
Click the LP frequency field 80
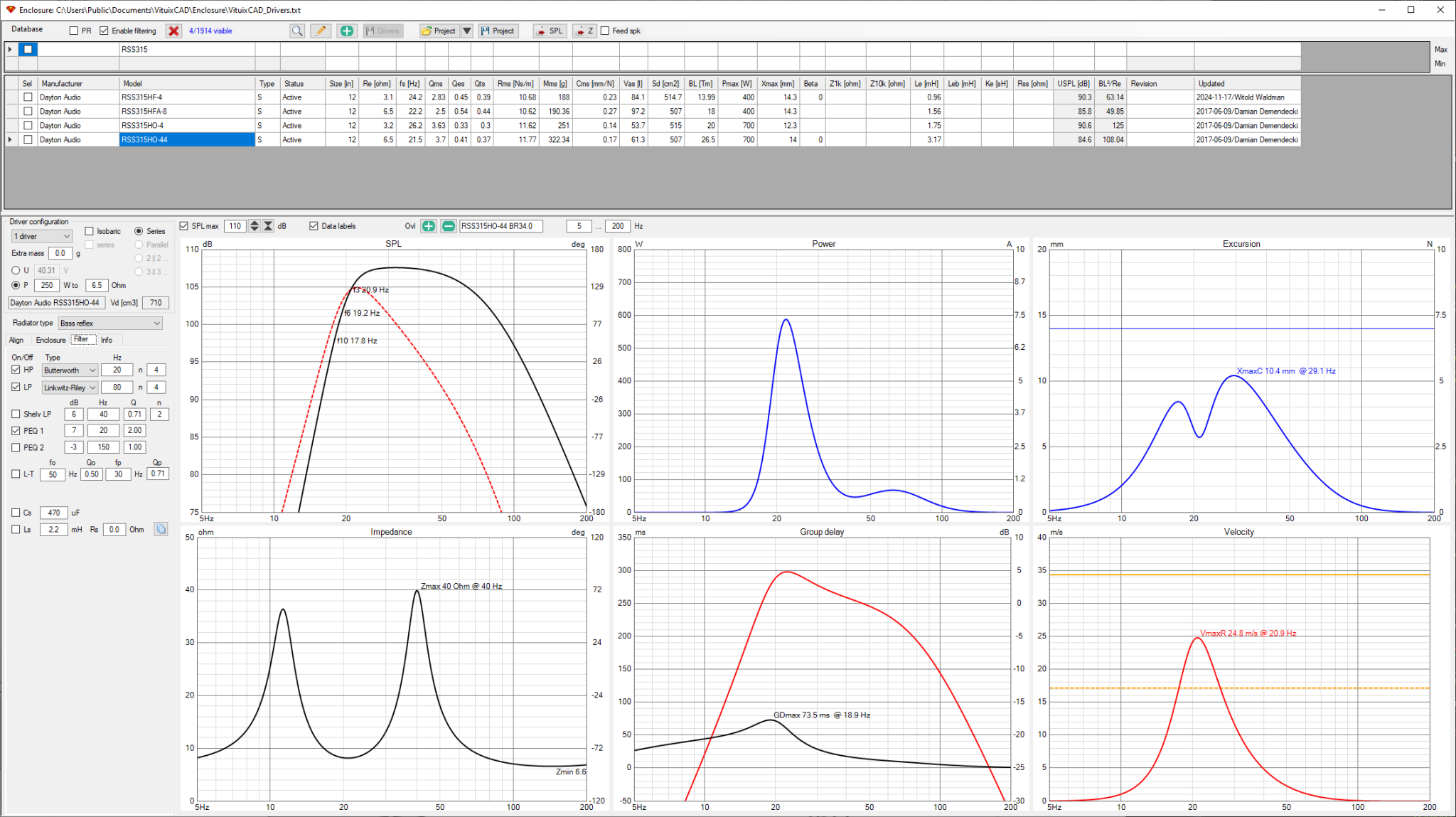[x=117, y=387]
